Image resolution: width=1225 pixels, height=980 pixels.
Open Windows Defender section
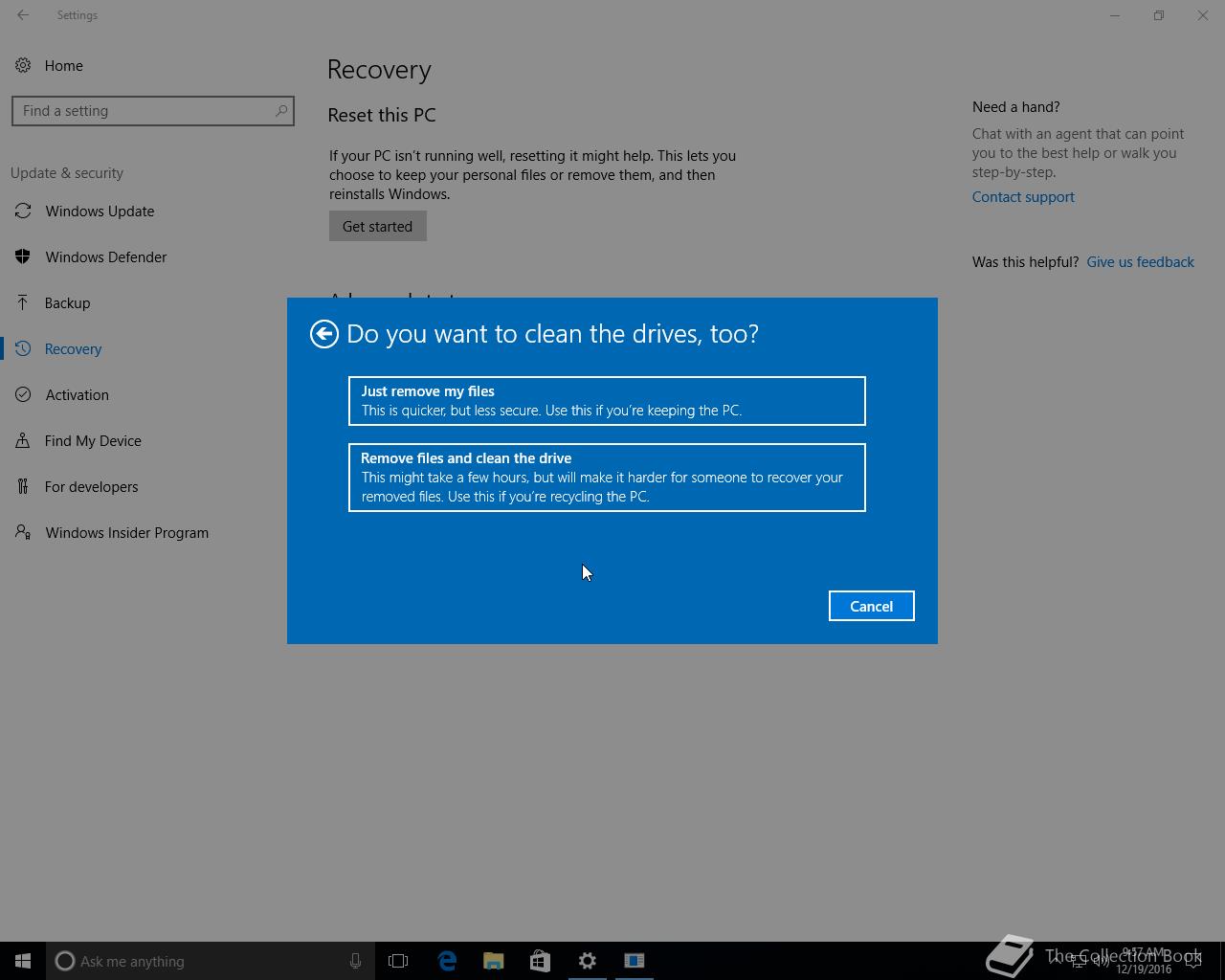tap(106, 257)
